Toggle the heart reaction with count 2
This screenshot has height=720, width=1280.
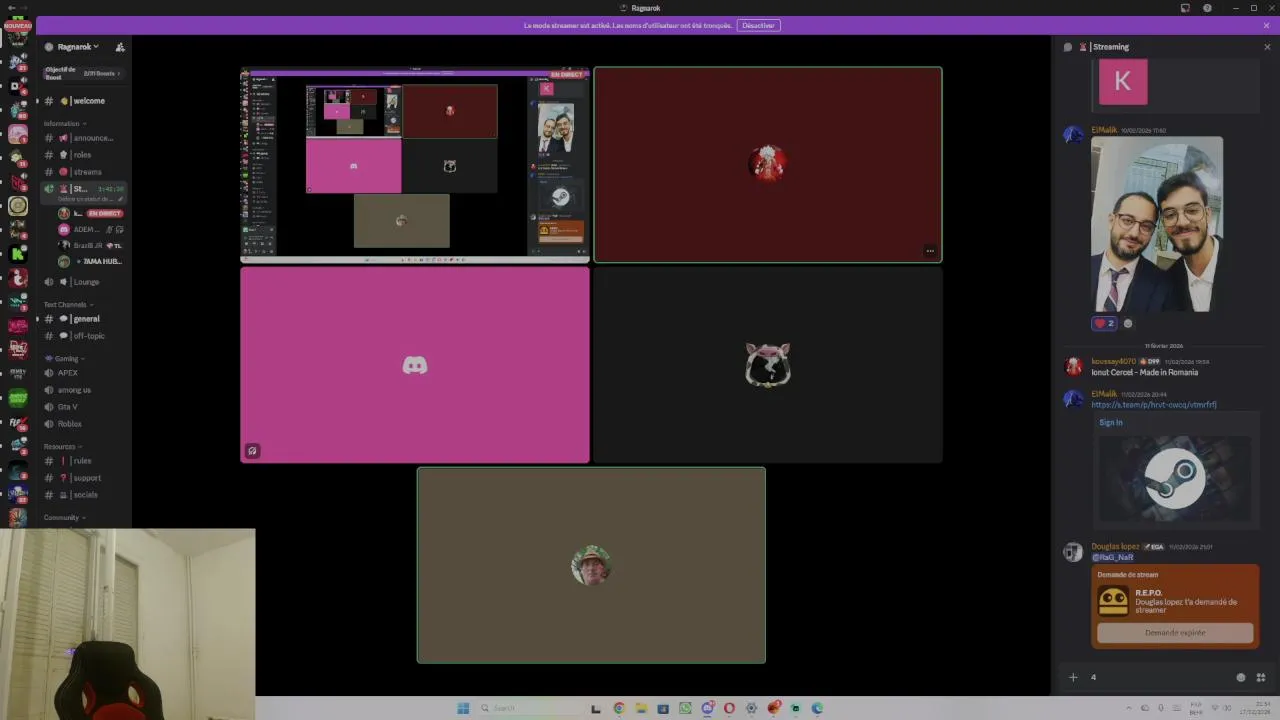click(x=1104, y=323)
